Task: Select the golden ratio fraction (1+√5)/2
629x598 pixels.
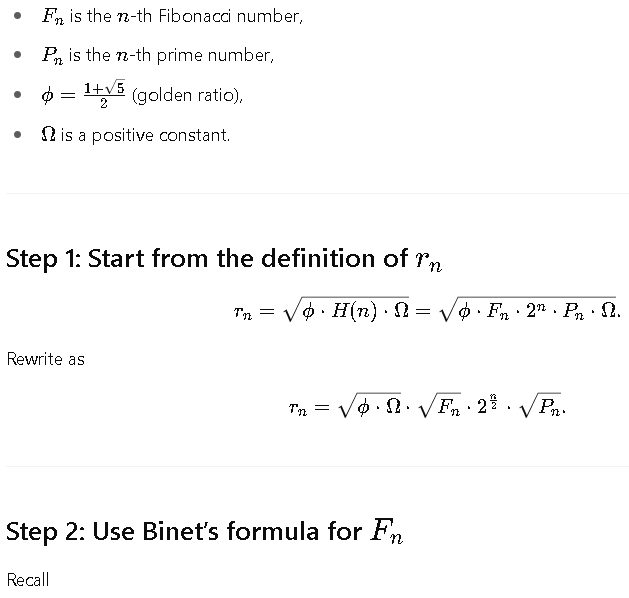Action: coord(104,94)
